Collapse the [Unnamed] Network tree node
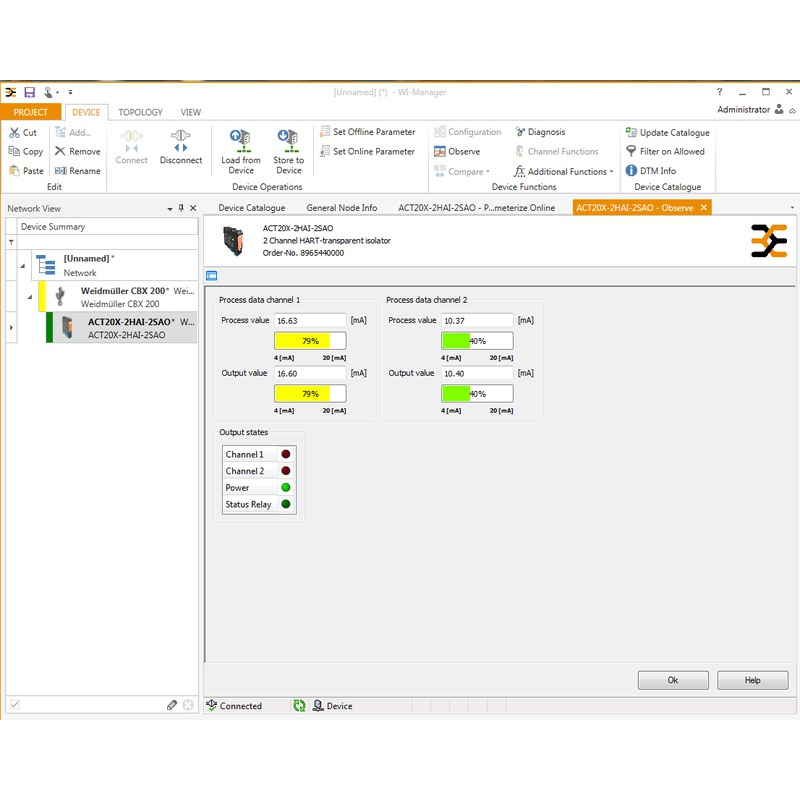The height and width of the screenshot is (800, 800). 23,266
